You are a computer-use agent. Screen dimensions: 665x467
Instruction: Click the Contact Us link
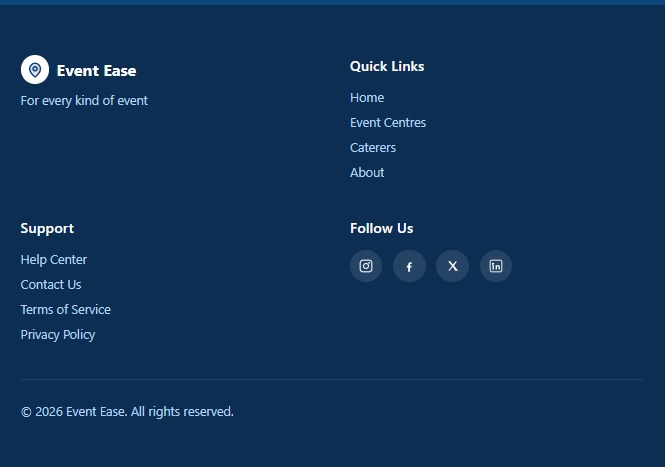tap(51, 285)
